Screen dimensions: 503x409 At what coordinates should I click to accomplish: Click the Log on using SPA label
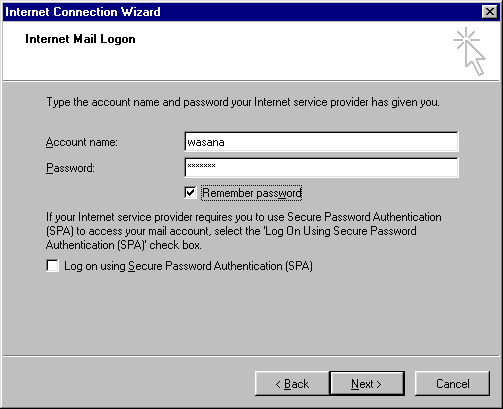188,266
